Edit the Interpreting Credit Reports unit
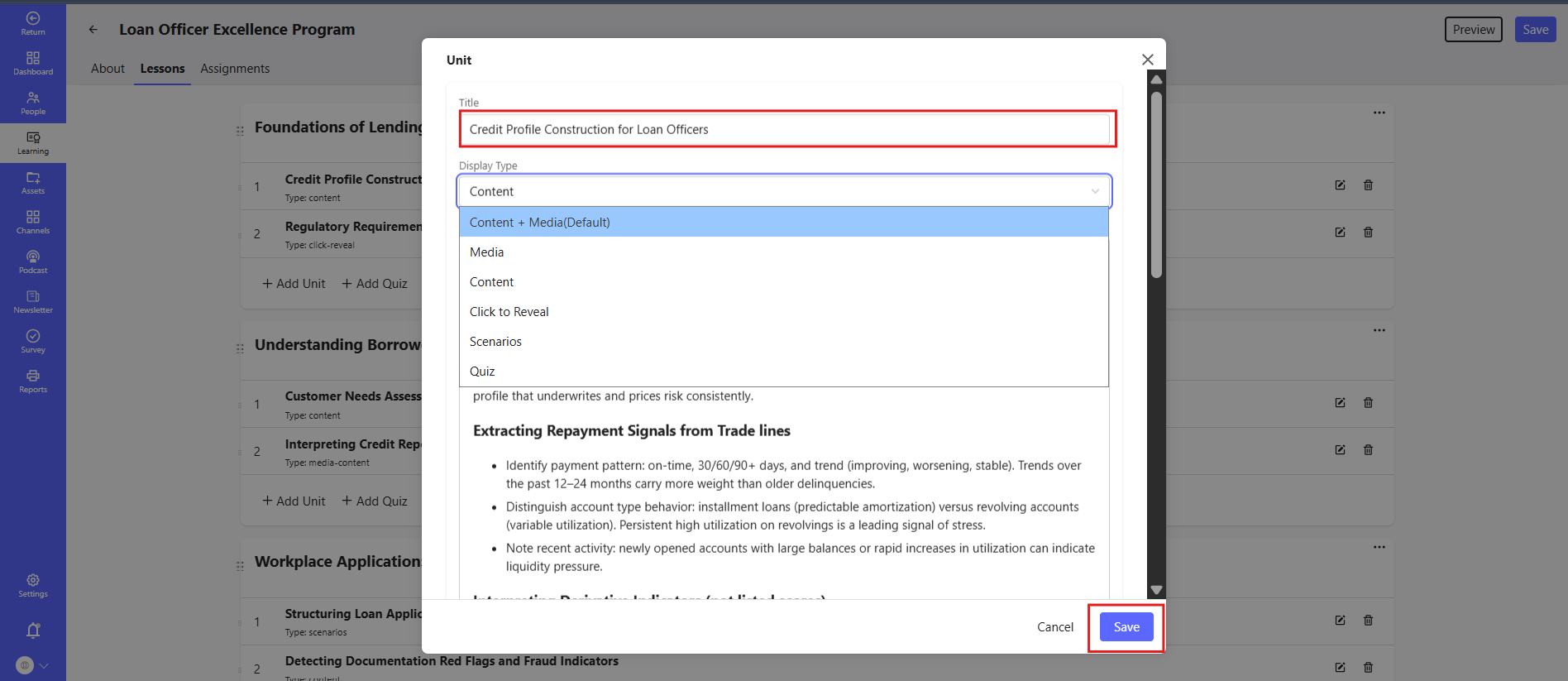The height and width of the screenshot is (681, 1568). pyautogui.click(x=1340, y=450)
